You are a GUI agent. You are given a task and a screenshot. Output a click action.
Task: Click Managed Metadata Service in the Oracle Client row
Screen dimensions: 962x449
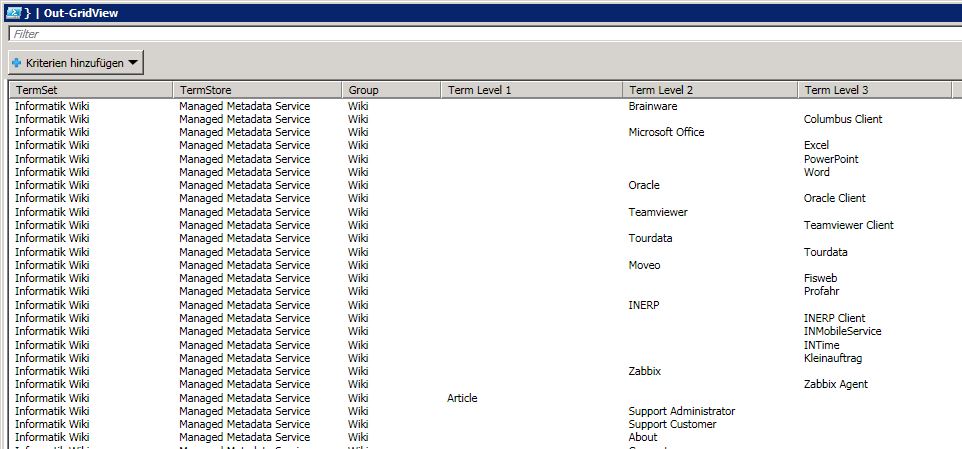[245, 198]
